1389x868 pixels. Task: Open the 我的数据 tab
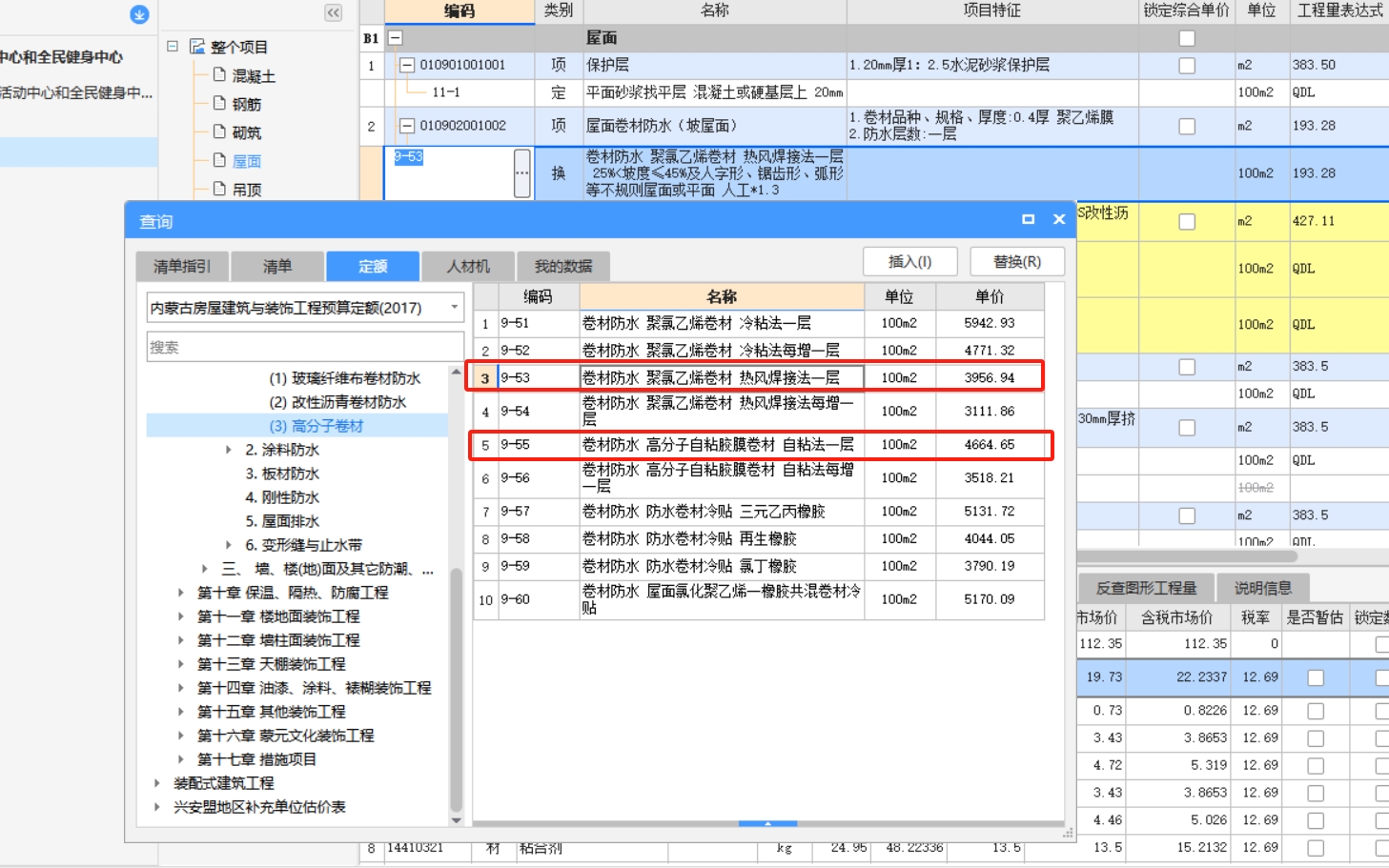point(562,266)
